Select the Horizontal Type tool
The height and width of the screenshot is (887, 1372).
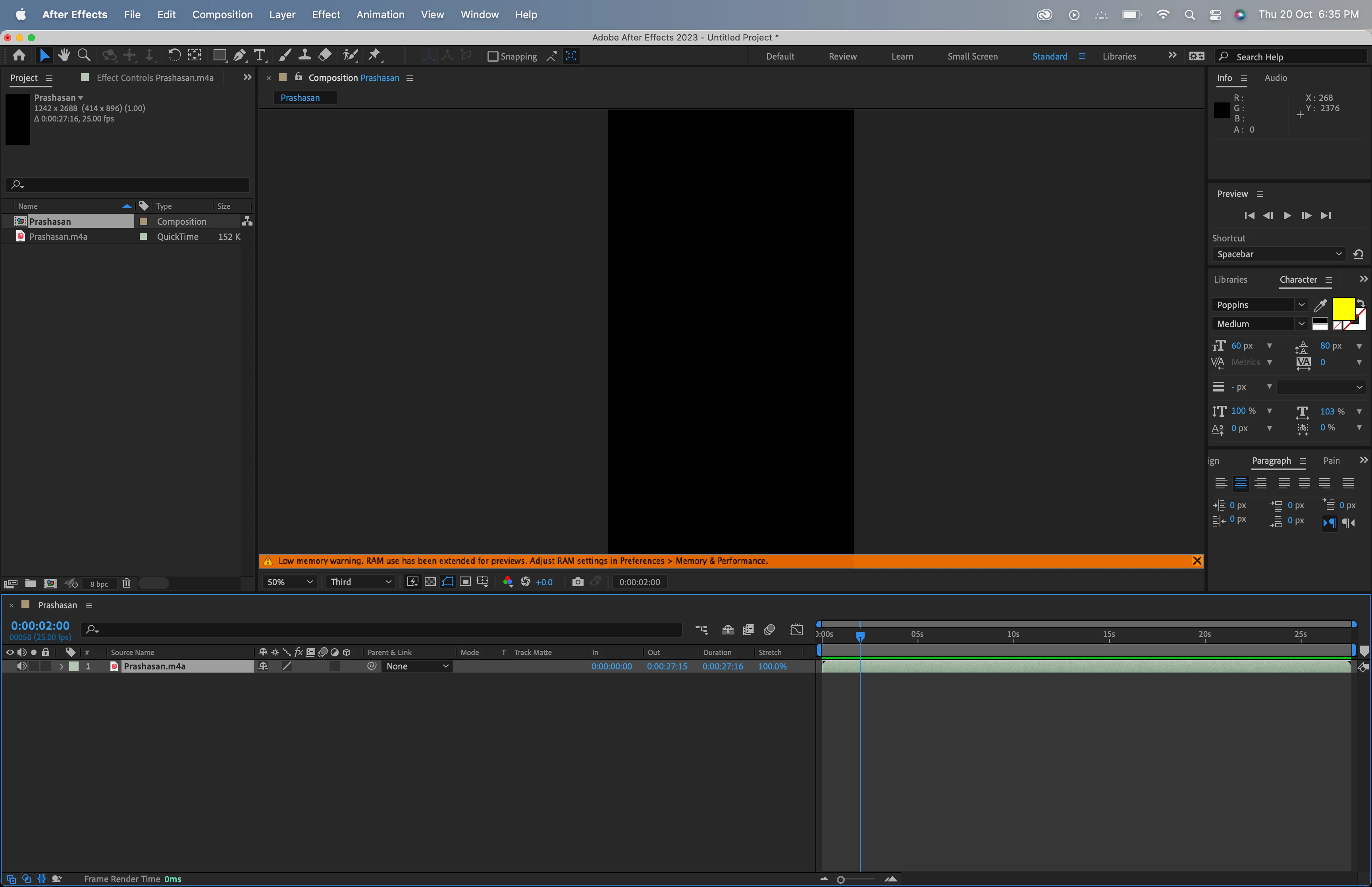[260, 55]
